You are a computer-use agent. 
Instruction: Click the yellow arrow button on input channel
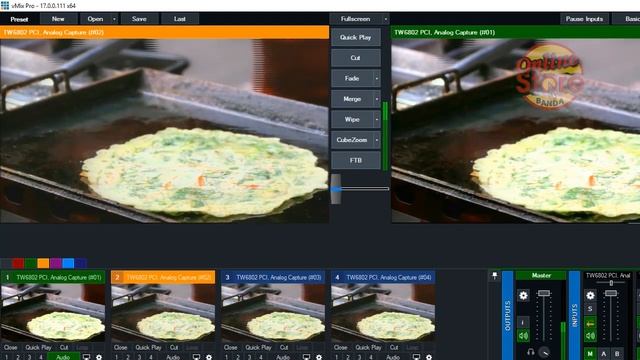(x=590, y=323)
